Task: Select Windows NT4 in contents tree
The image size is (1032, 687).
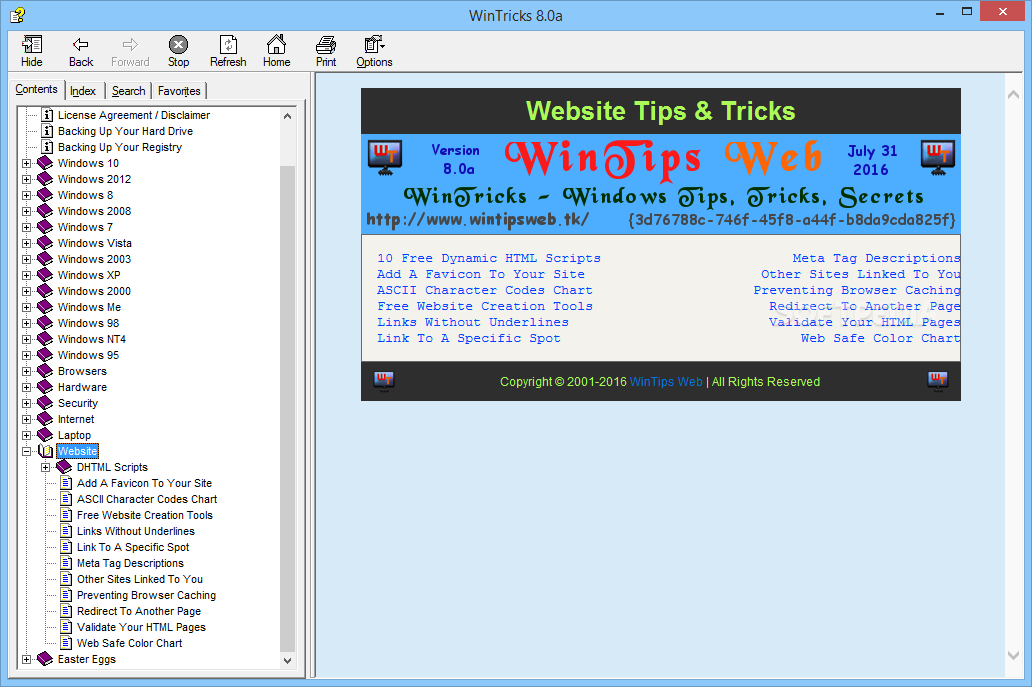Action: (x=91, y=339)
